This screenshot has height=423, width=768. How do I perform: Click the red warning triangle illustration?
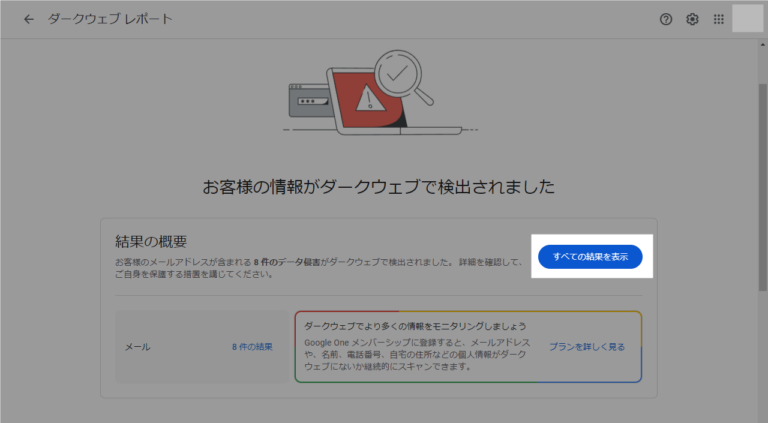point(370,97)
